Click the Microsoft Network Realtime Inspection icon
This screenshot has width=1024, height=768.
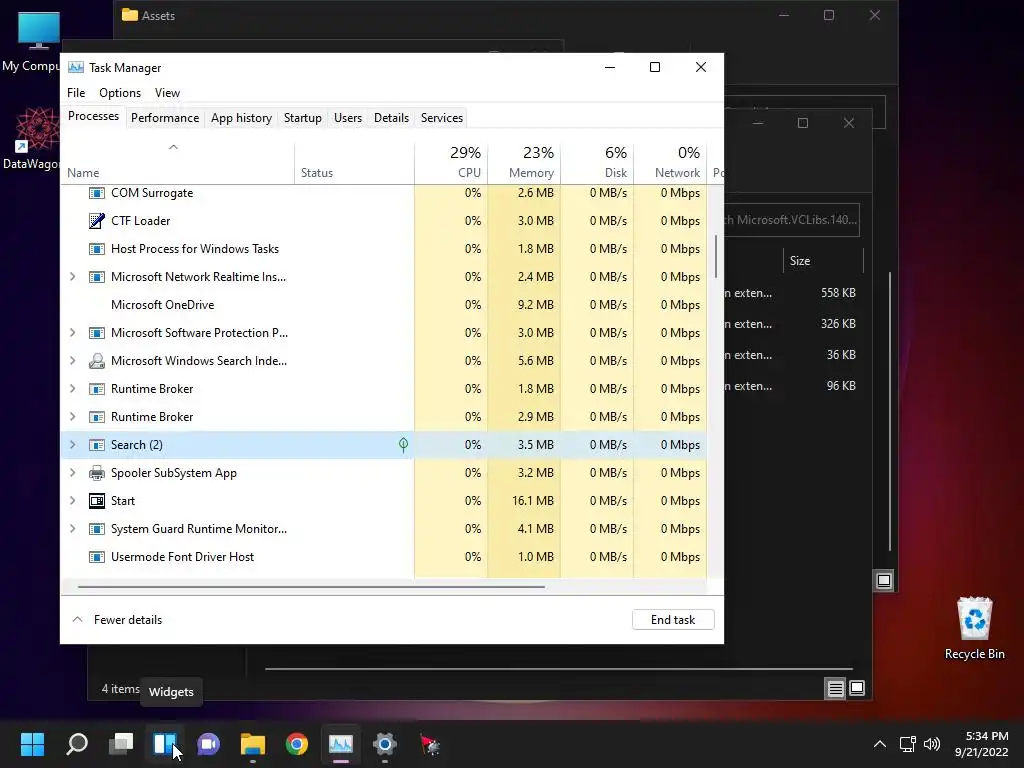97,277
